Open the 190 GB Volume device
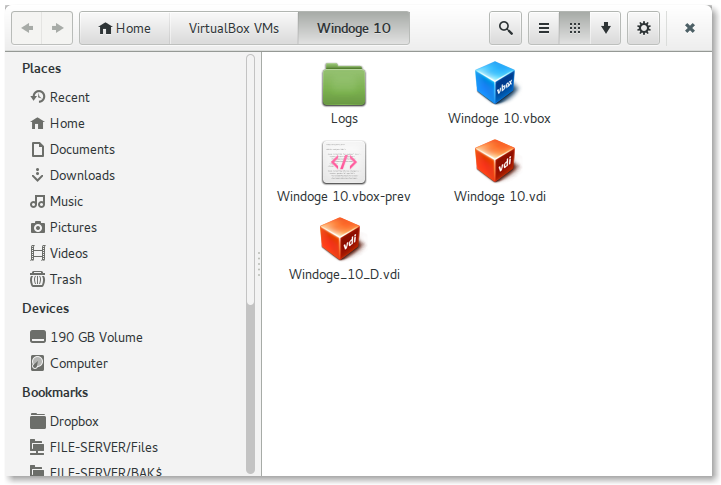This screenshot has height=485, width=721. (x=96, y=337)
